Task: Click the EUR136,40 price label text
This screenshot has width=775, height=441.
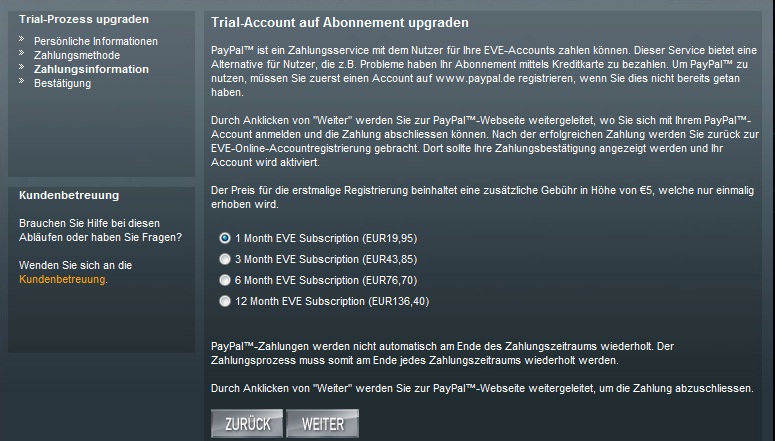Action: click(x=398, y=301)
